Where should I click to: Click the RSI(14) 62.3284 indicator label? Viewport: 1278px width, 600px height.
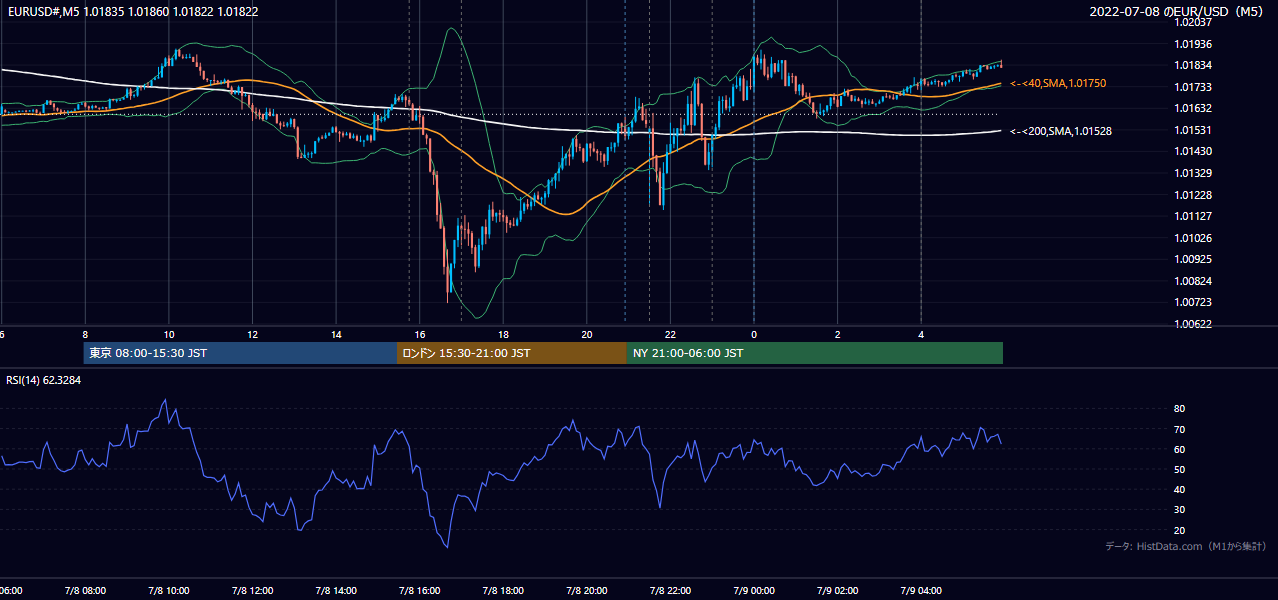[x=44, y=380]
